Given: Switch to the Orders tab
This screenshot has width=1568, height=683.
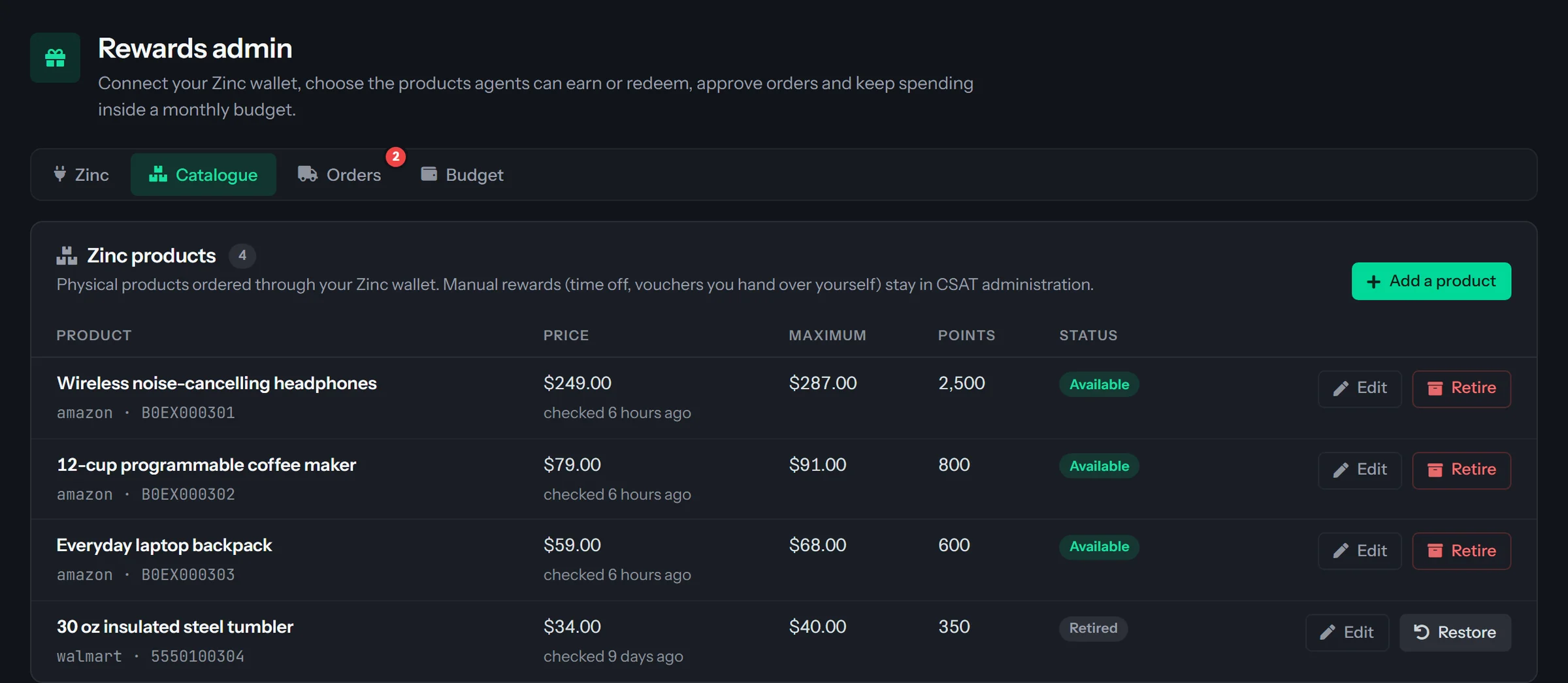Looking at the screenshot, I should point(340,175).
